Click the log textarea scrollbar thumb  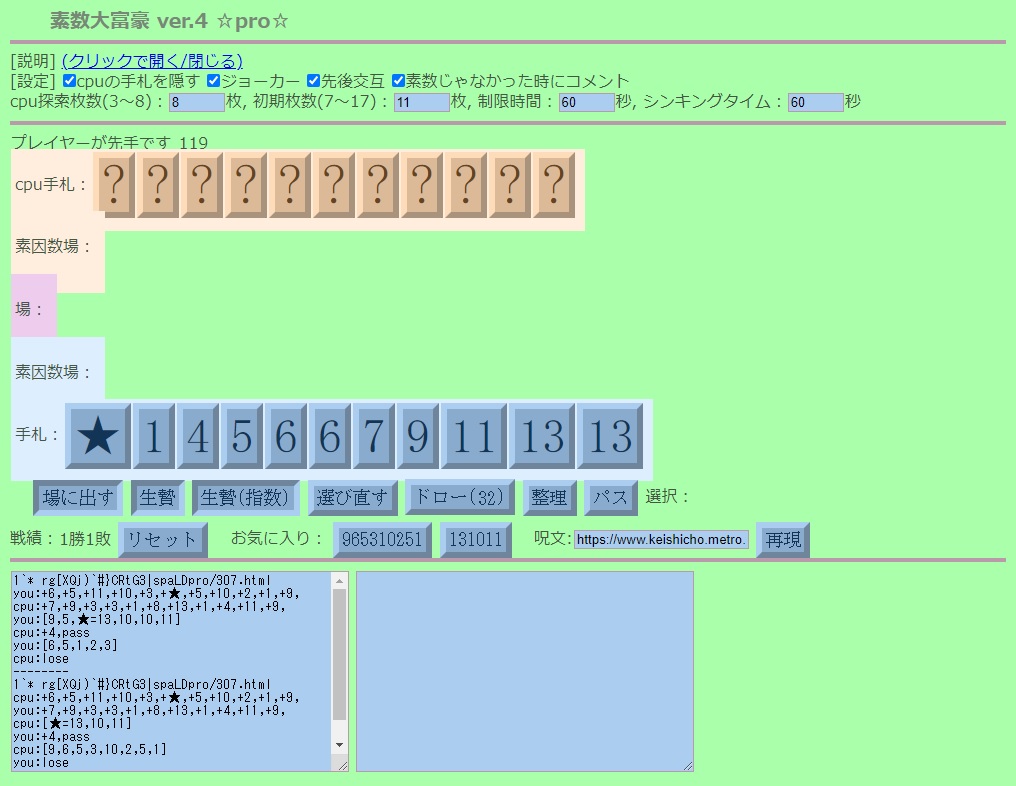point(340,654)
